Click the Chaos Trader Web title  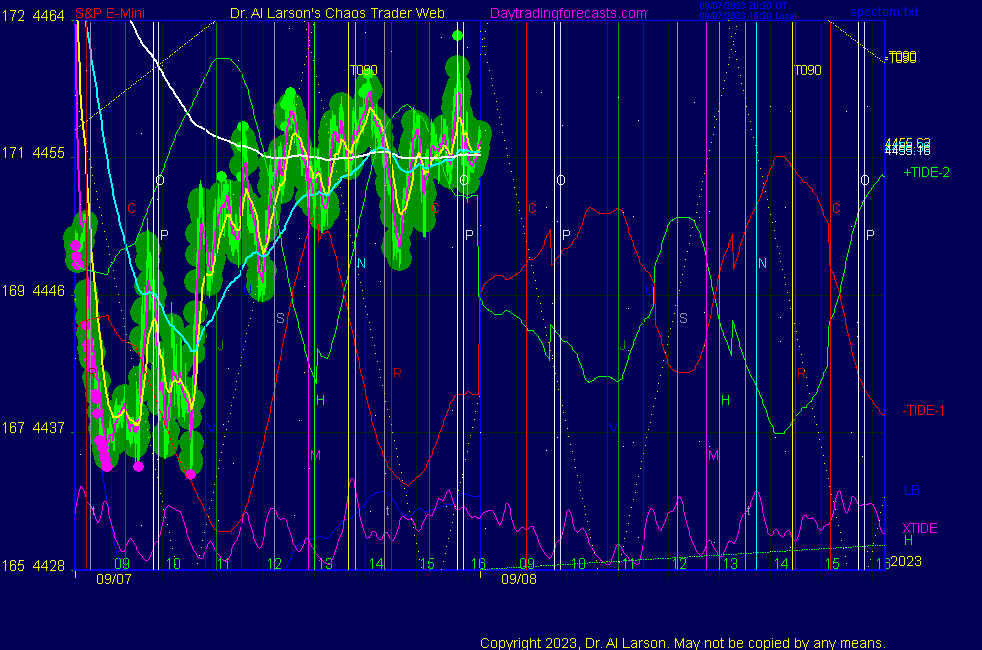pyautogui.click(x=337, y=13)
